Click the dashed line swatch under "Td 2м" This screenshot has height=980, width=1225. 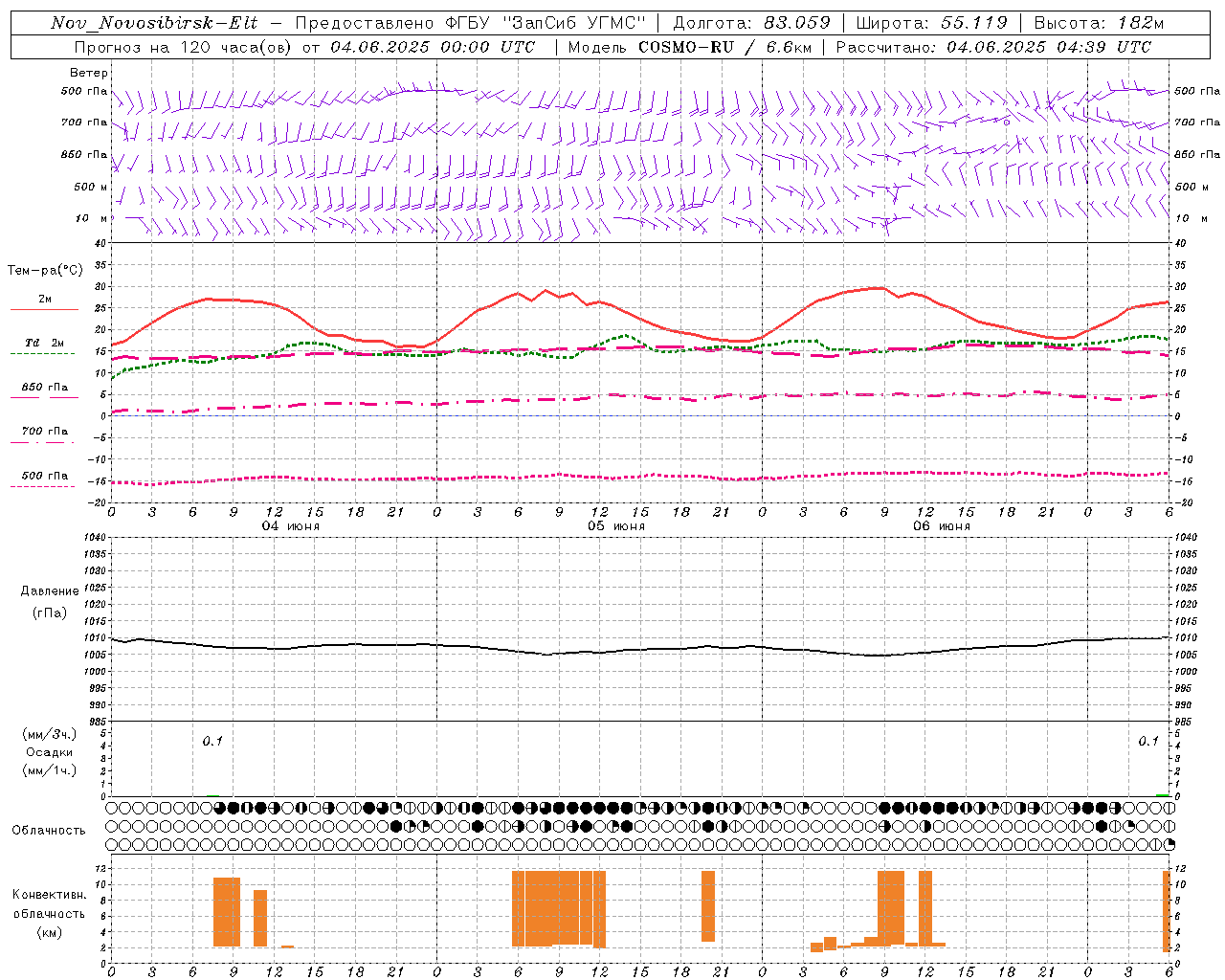42,354
